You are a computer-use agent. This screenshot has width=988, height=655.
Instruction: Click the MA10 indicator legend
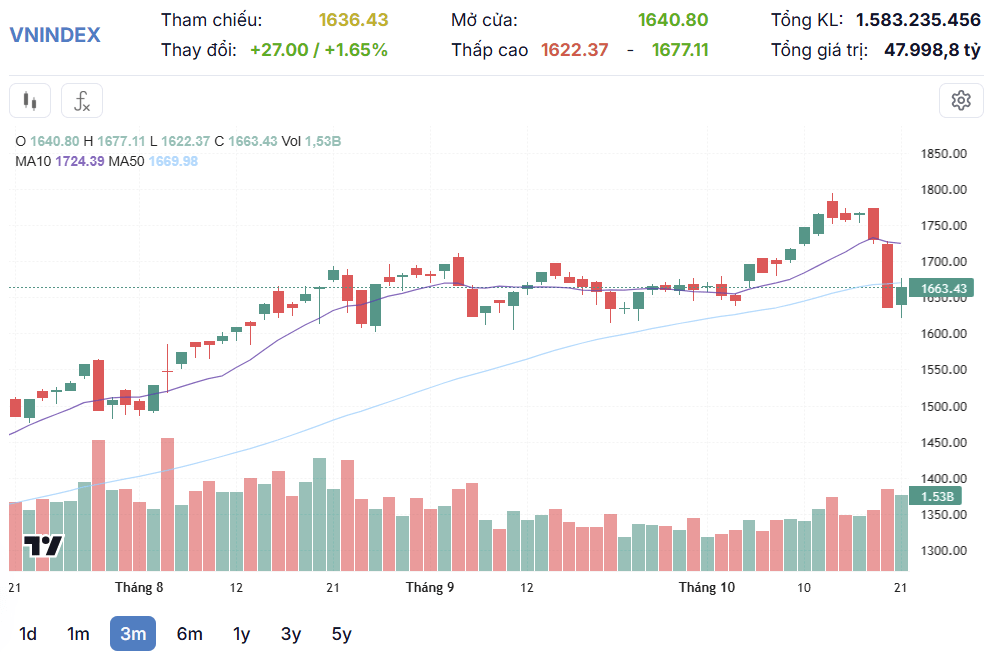pyautogui.click(x=60, y=161)
